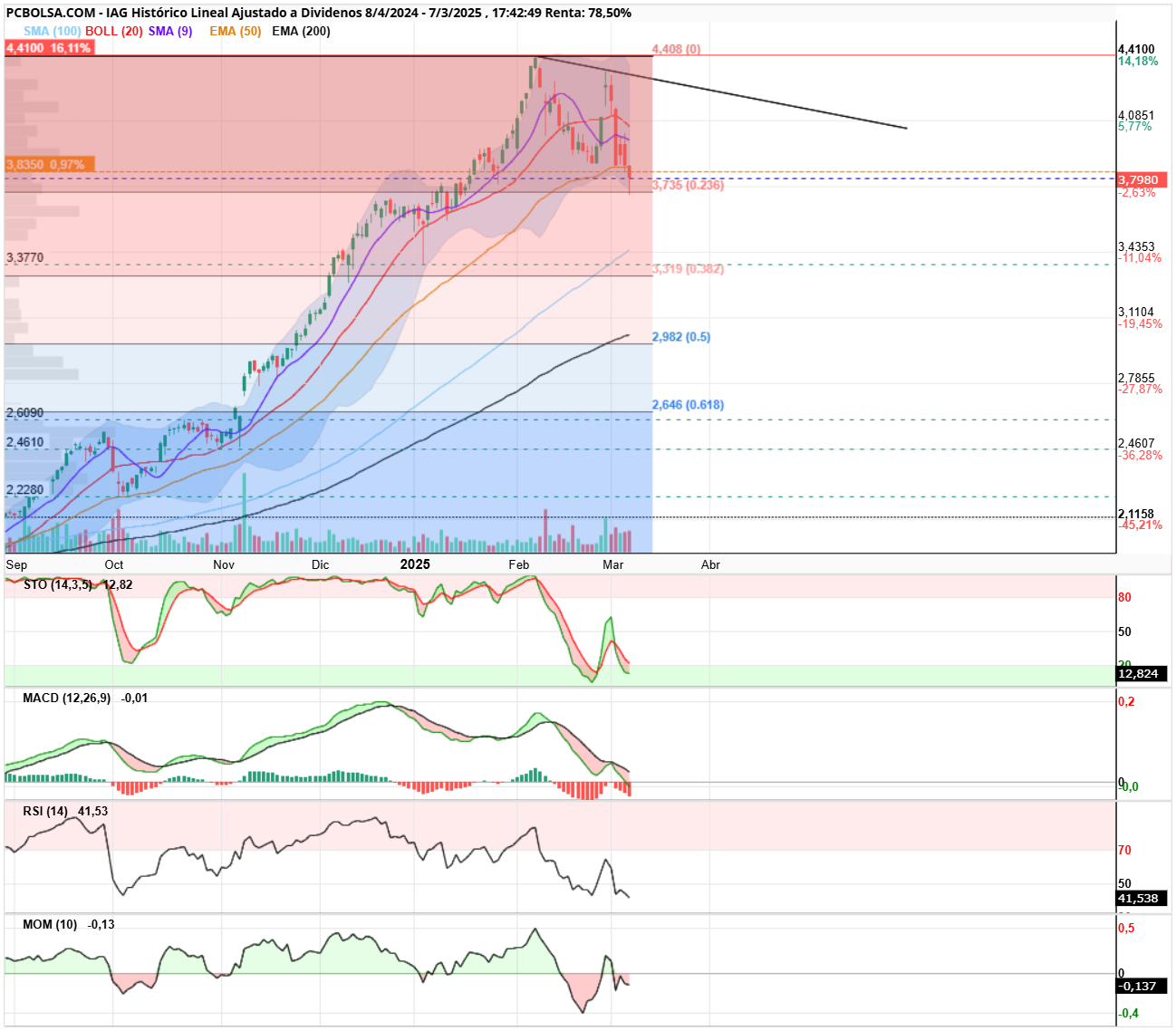The width and height of the screenshot is (1176, 1031).
Task: Click the 4,408 (0) Fibonacci level label
Action: (x=676, y=49)
